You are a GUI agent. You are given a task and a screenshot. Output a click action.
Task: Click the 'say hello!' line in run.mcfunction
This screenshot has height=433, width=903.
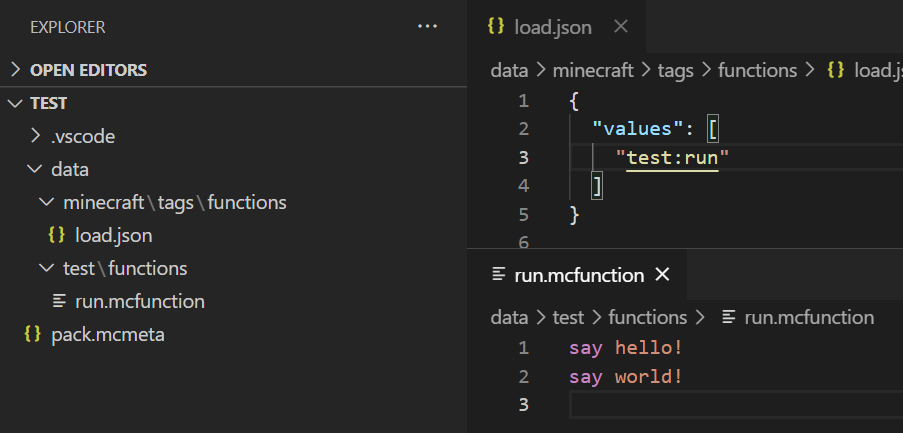pyautogui.click(x=626, y=348)
